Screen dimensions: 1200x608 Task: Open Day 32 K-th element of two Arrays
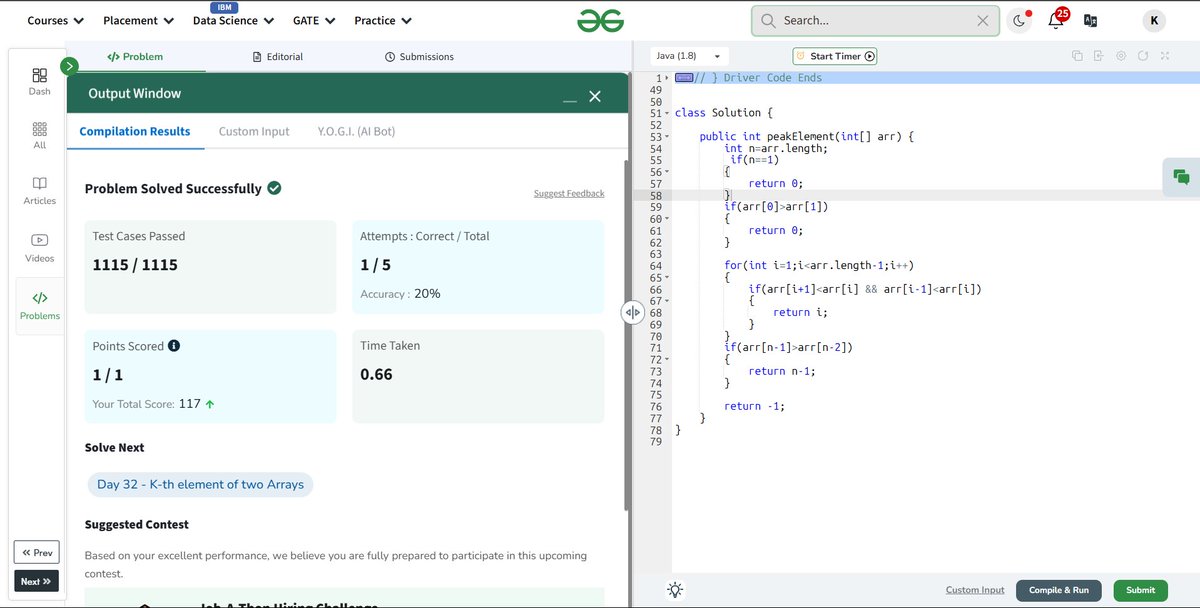pos(200,485)
